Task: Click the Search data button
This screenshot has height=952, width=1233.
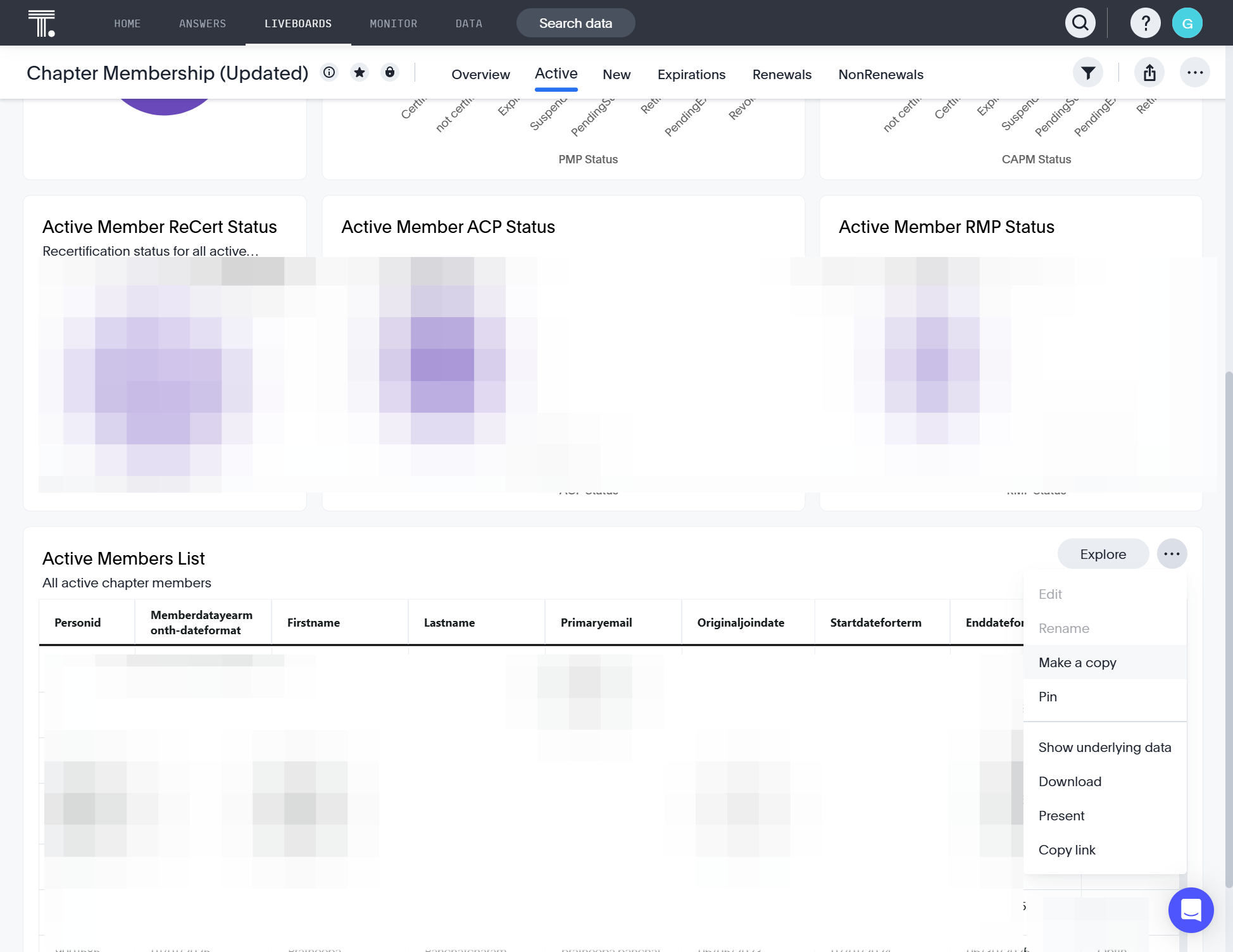Action: (x=576, y=23)
